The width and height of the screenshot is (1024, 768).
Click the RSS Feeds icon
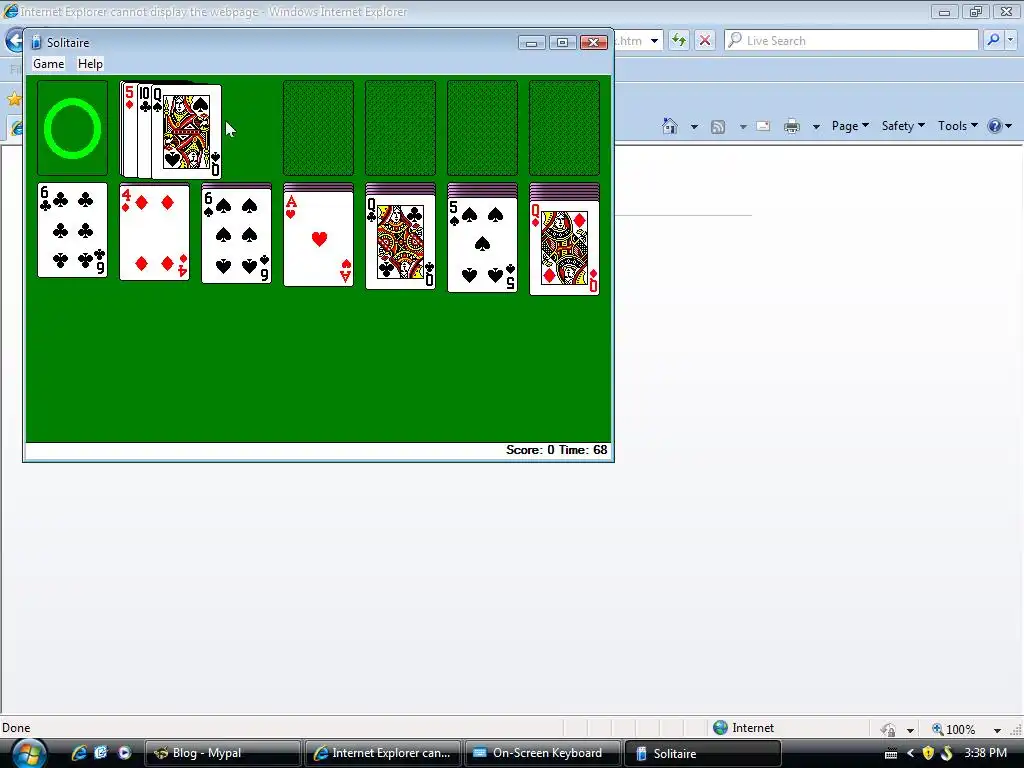click(x=718, y=127)
